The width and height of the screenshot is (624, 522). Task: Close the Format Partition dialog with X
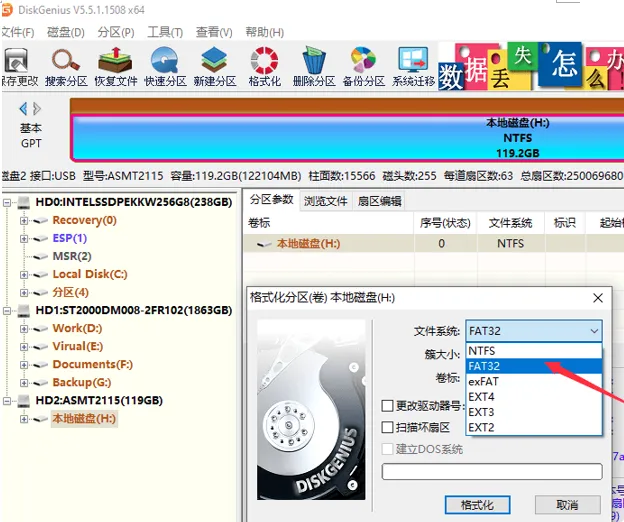598,298
